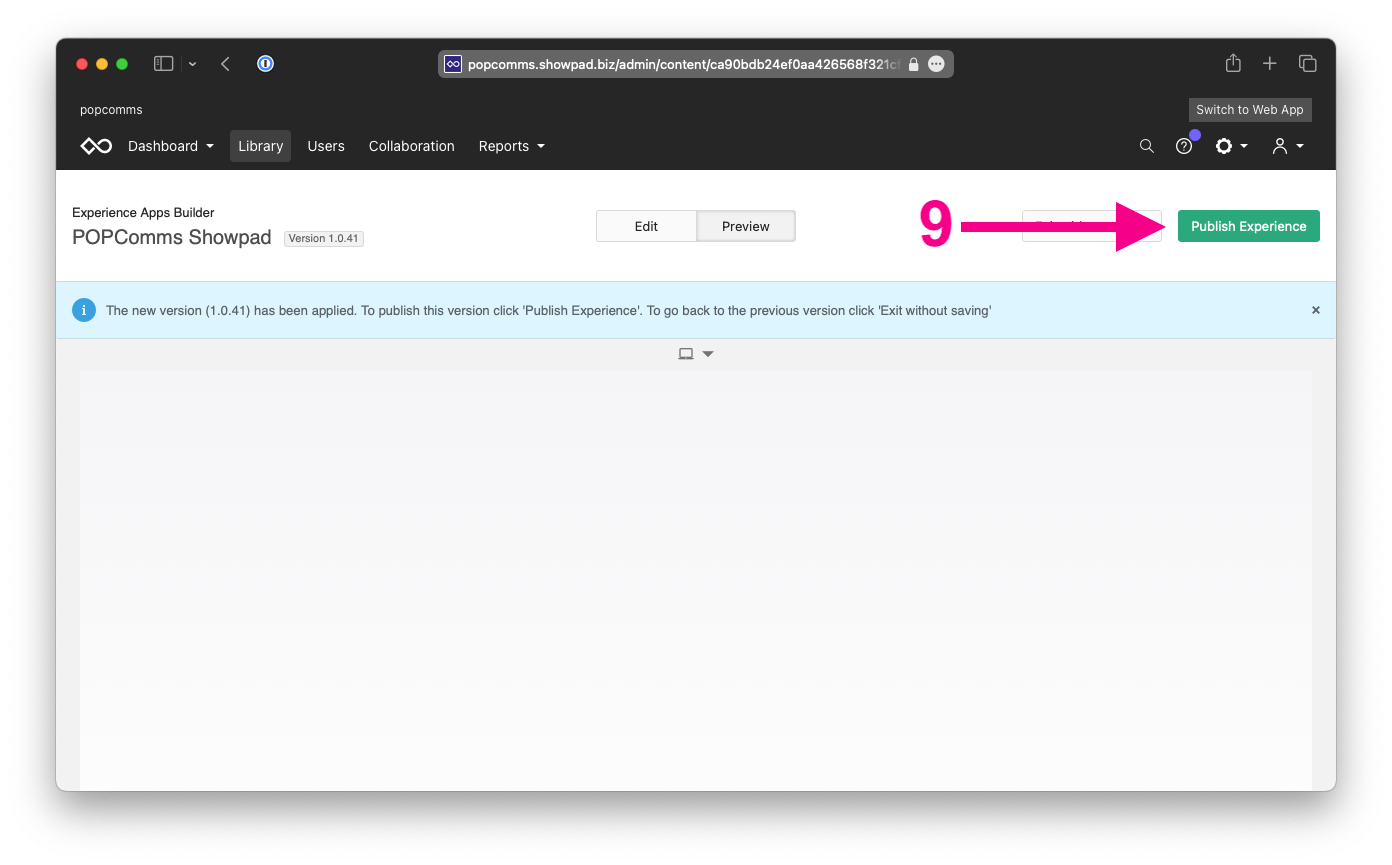Click the purple notification badge dot
The width and height of the screenshot is (1392, 865).
pos(1194,133)
